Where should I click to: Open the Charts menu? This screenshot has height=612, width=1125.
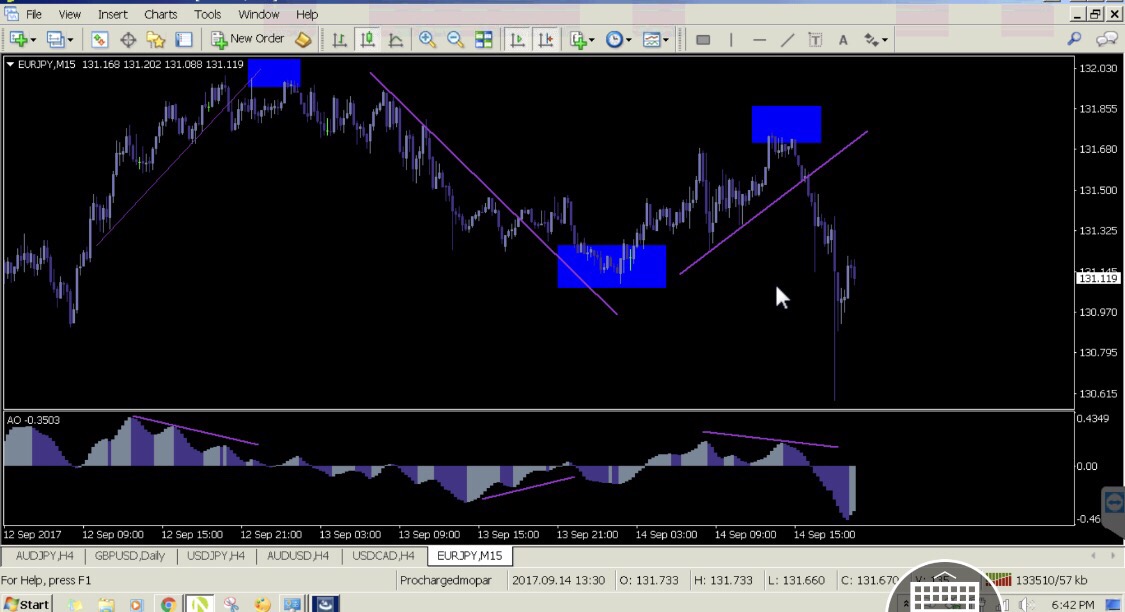pyautogui.click(x=161, y=14)
